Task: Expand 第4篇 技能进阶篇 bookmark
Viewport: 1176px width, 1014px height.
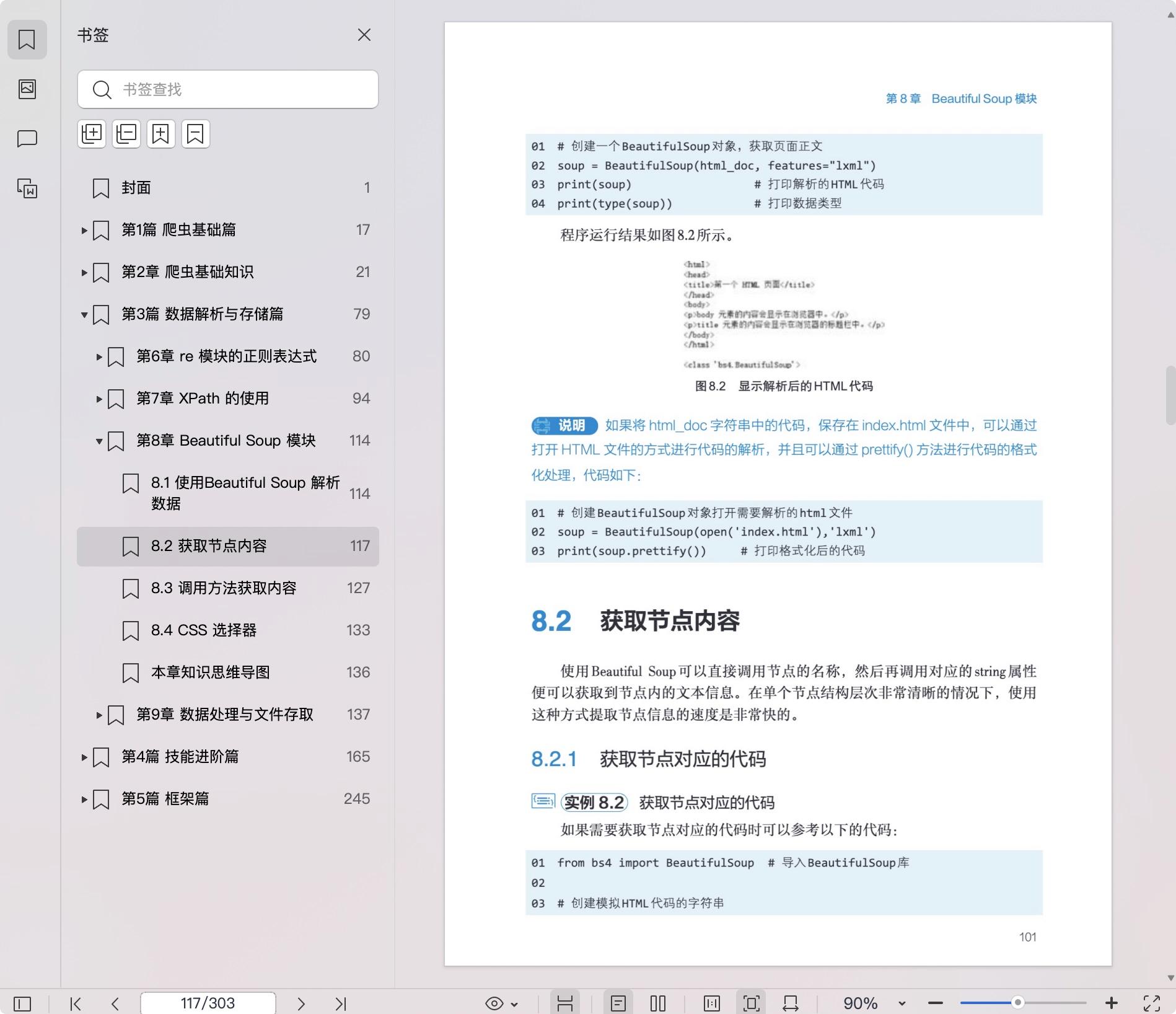Action: pos(84,757)
